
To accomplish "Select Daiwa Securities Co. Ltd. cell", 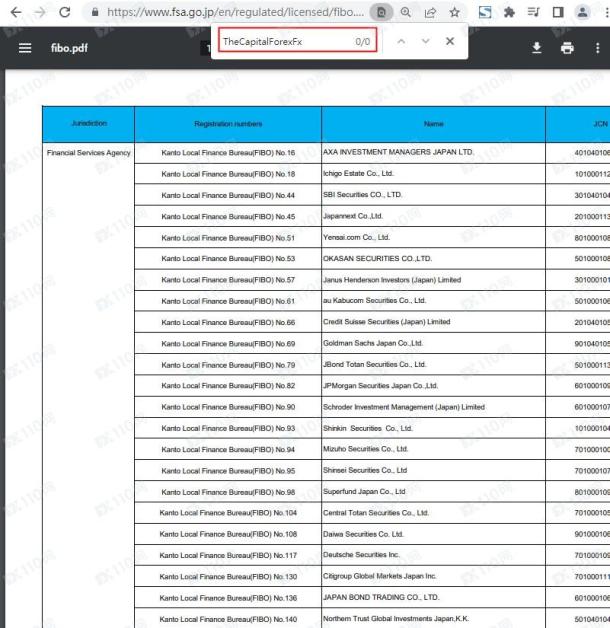I will click(433, 534).
